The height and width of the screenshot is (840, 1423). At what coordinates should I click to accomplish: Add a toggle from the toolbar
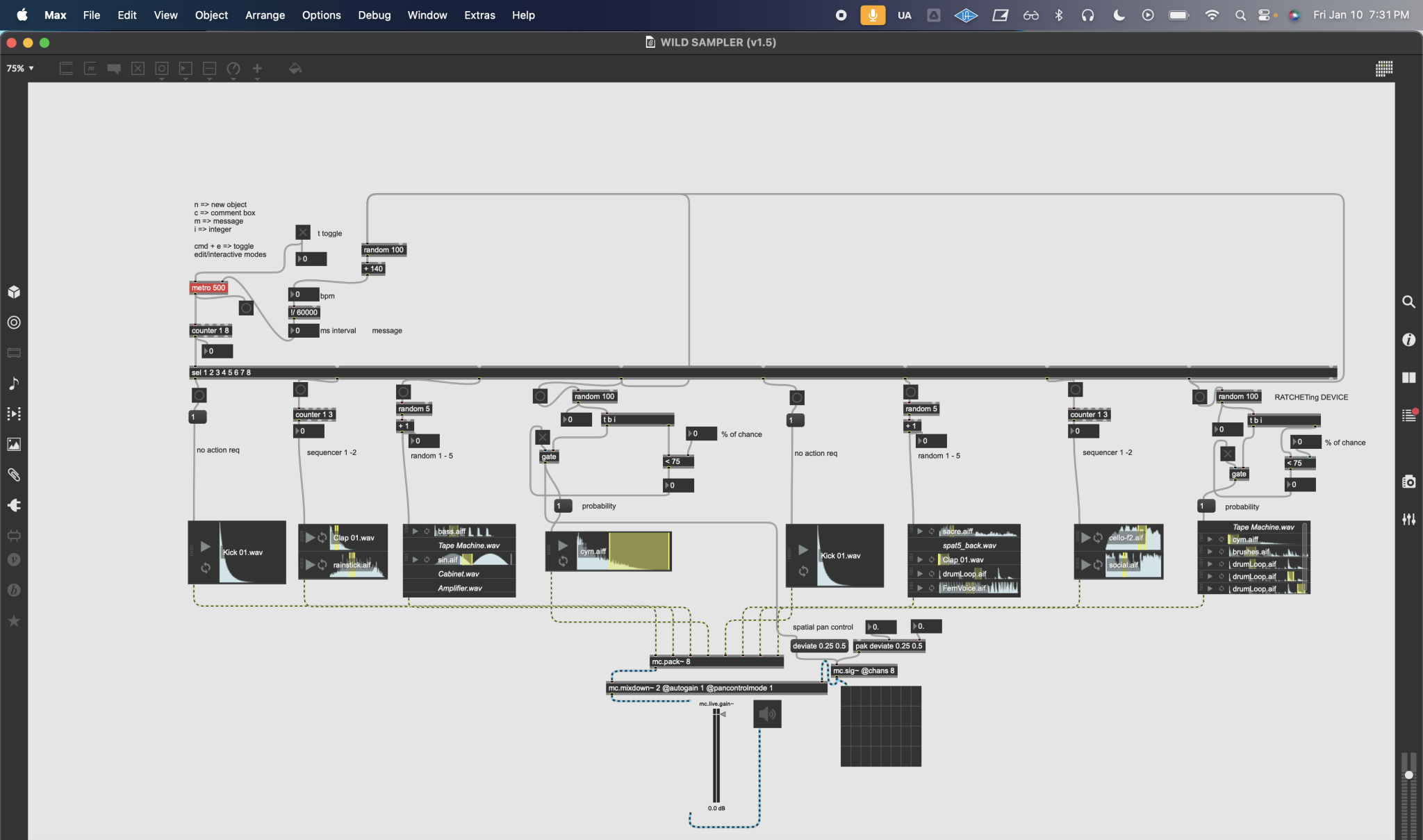point(138,68)
